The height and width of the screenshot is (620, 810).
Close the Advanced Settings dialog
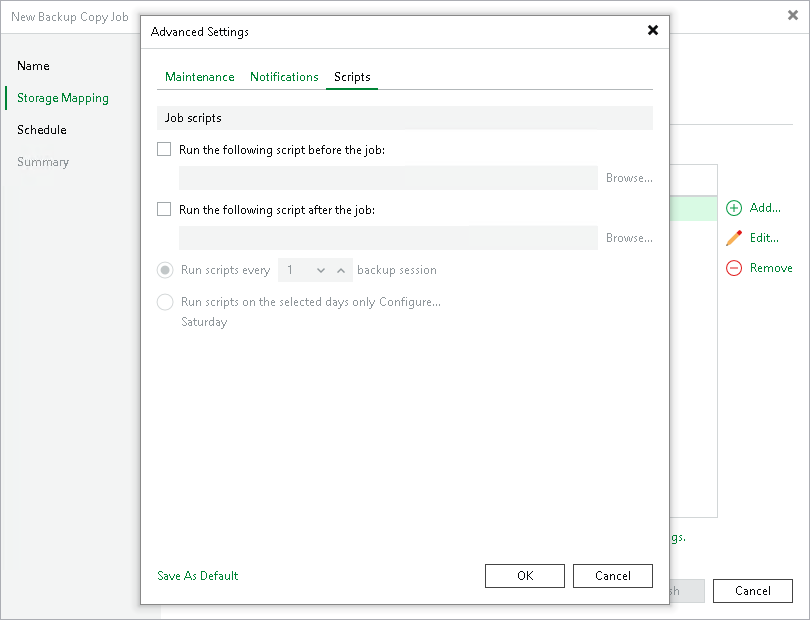[653, 30]
